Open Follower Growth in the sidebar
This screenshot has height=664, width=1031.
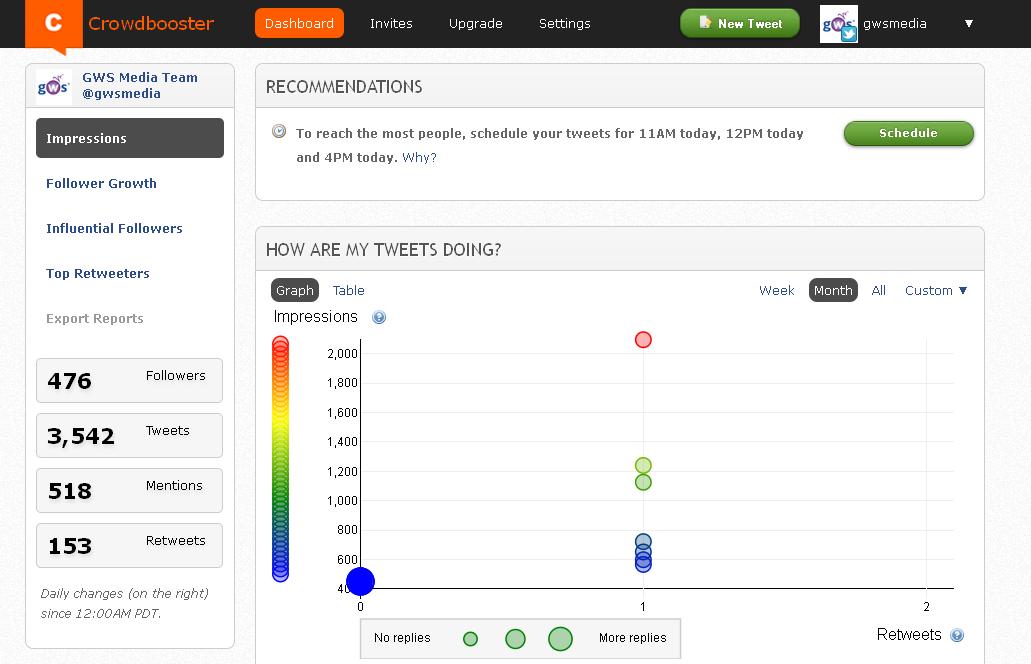[101, 183]
